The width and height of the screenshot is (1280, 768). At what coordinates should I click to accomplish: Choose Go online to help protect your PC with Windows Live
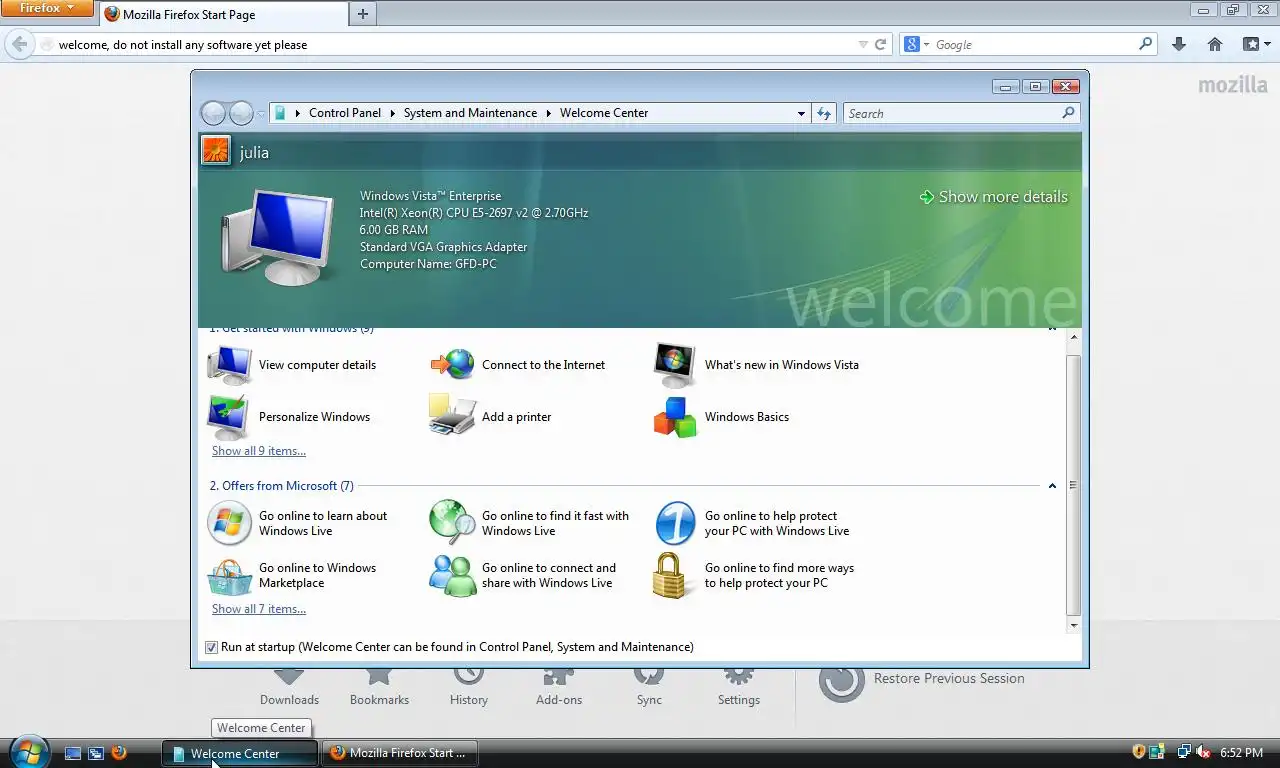pyautogui.click(x=752, y=523)
